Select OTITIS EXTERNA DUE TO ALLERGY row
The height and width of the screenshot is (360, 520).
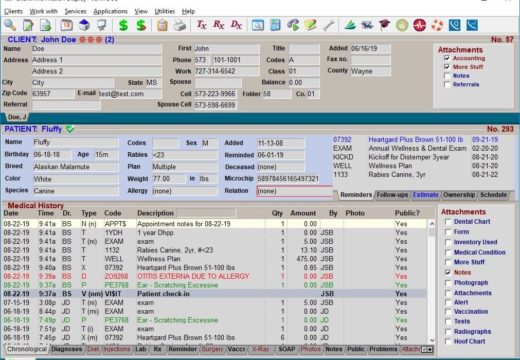215,276
